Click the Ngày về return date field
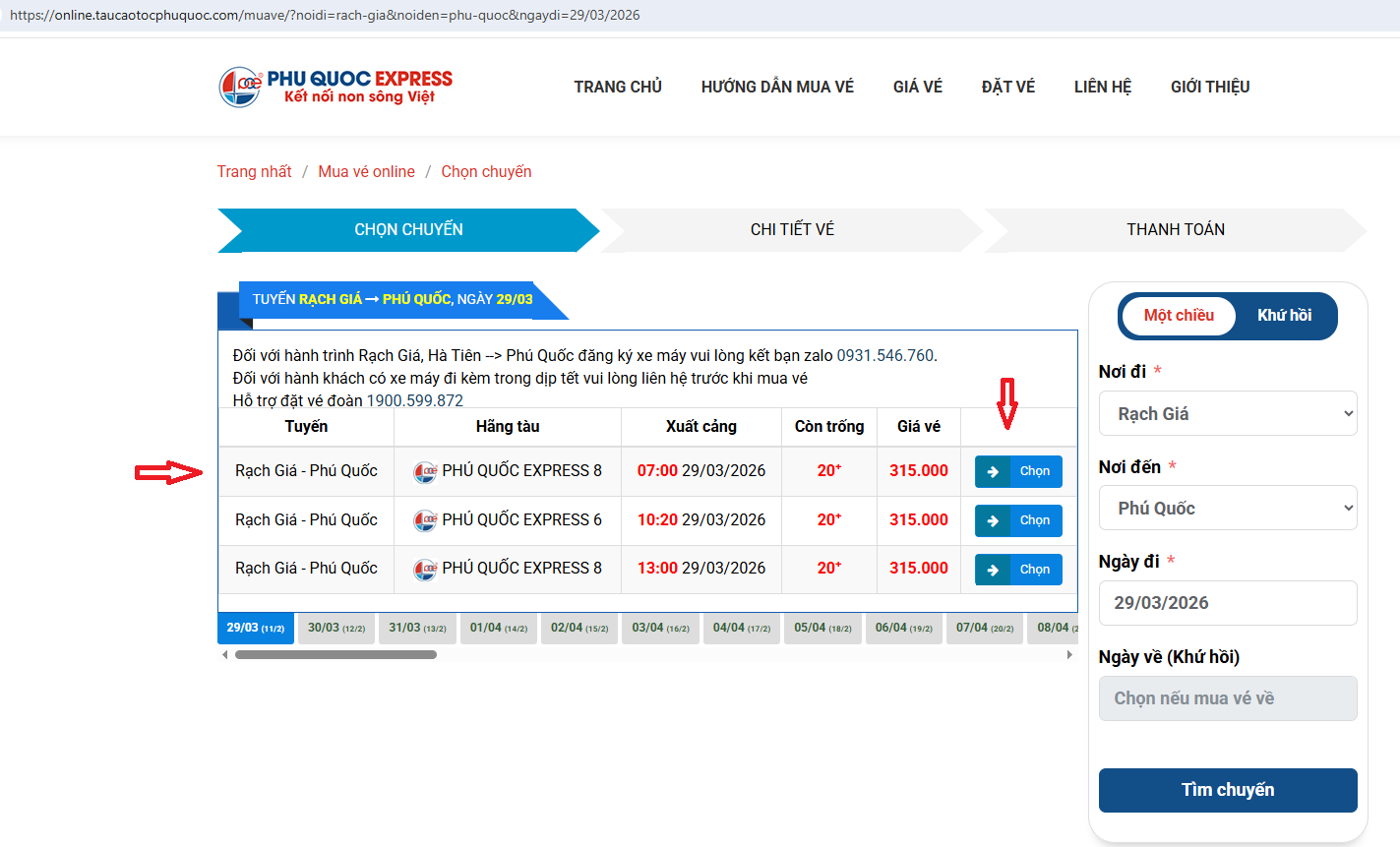Image resolution: width=1400 pixels, height=847 pixels. 1227,698
